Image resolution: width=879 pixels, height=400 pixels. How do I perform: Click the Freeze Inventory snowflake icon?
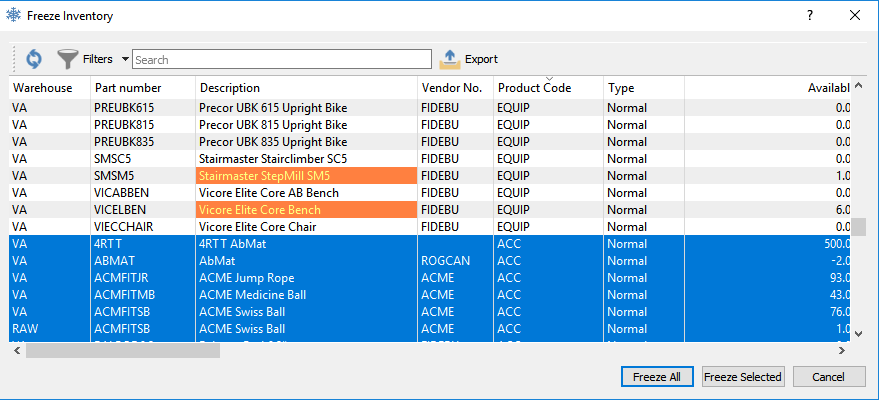(x=14, y=15)
